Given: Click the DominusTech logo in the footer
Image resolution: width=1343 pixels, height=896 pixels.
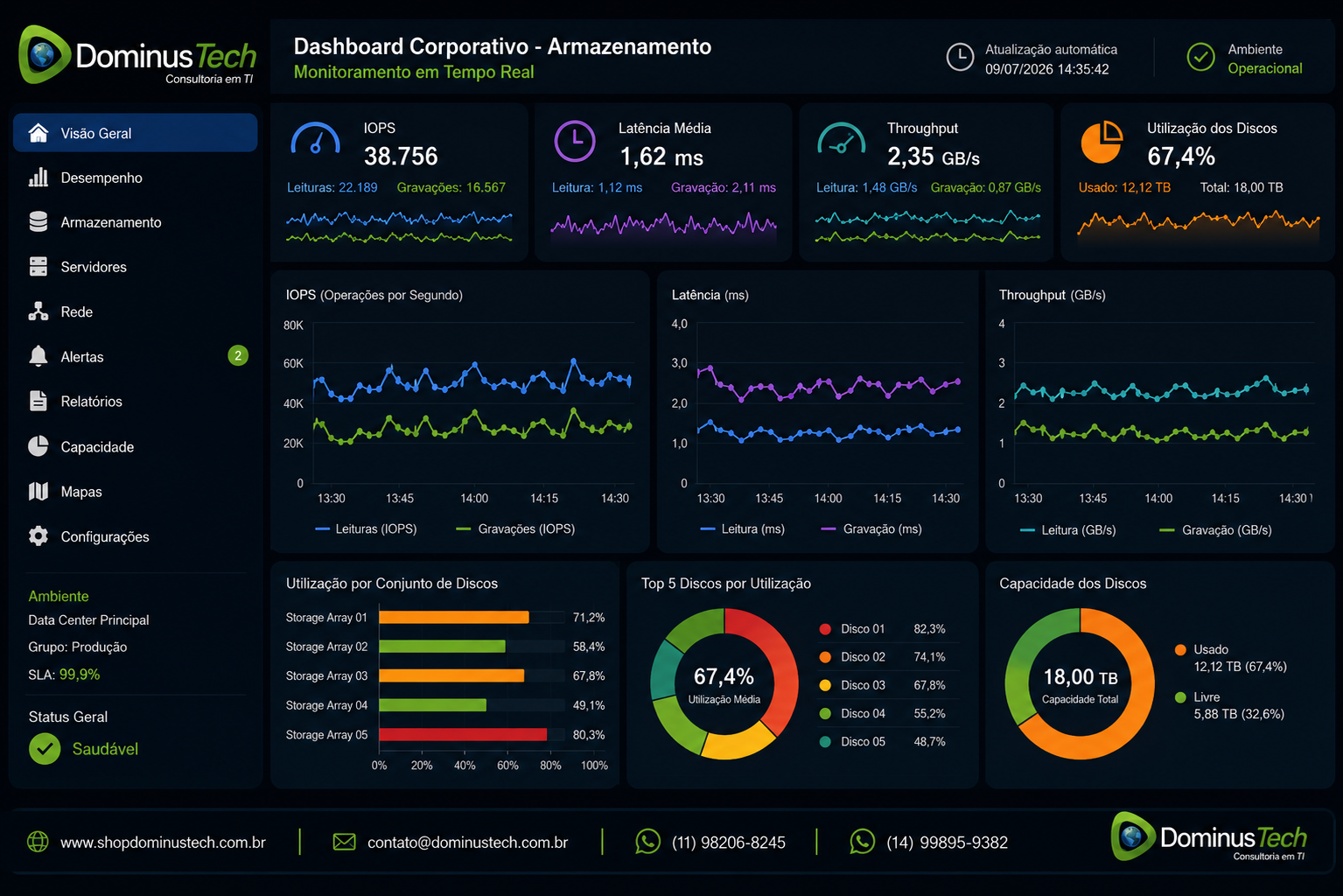Looking at the screenshot, I should coord(1209,837).
